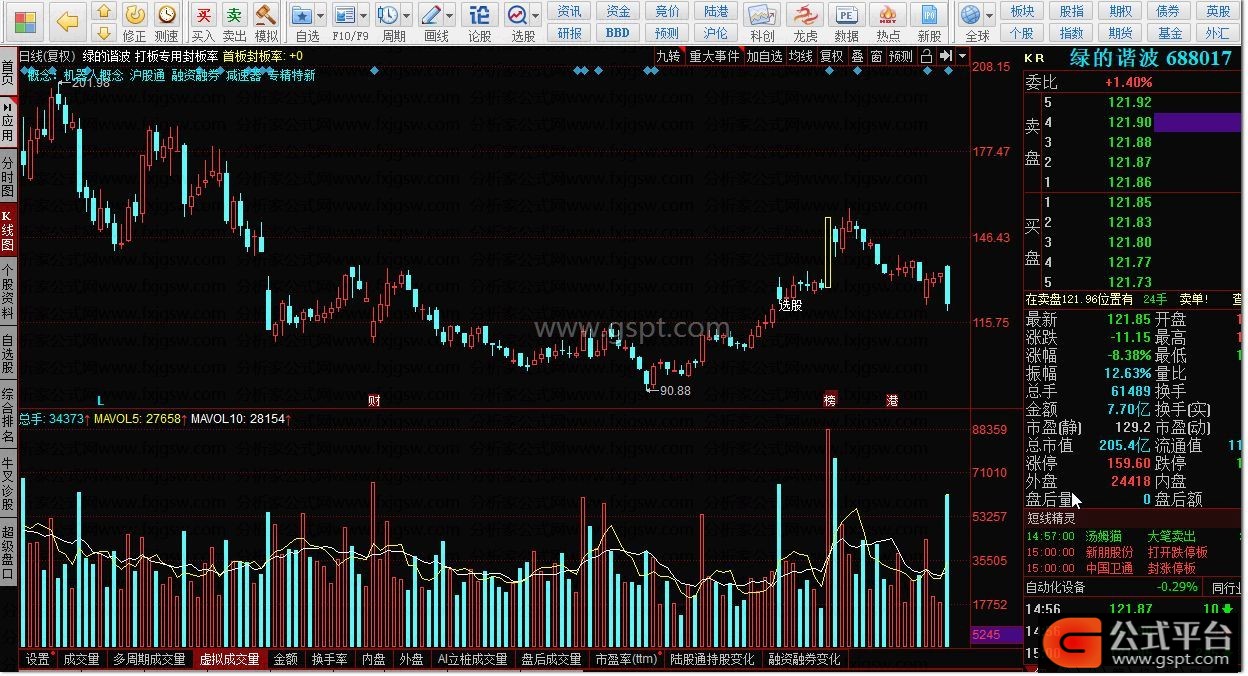
Task: Expand dropdown arrow beside F10/F9 icon
Action: click(x=364, y=16)
